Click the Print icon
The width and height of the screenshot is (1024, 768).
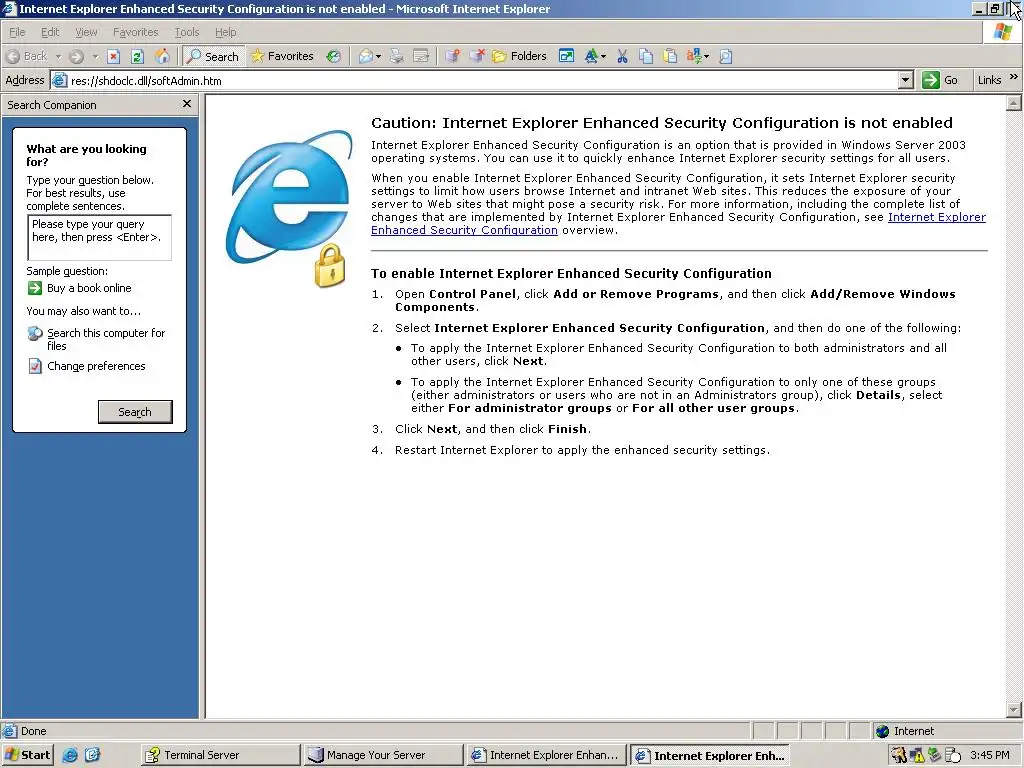396,57
